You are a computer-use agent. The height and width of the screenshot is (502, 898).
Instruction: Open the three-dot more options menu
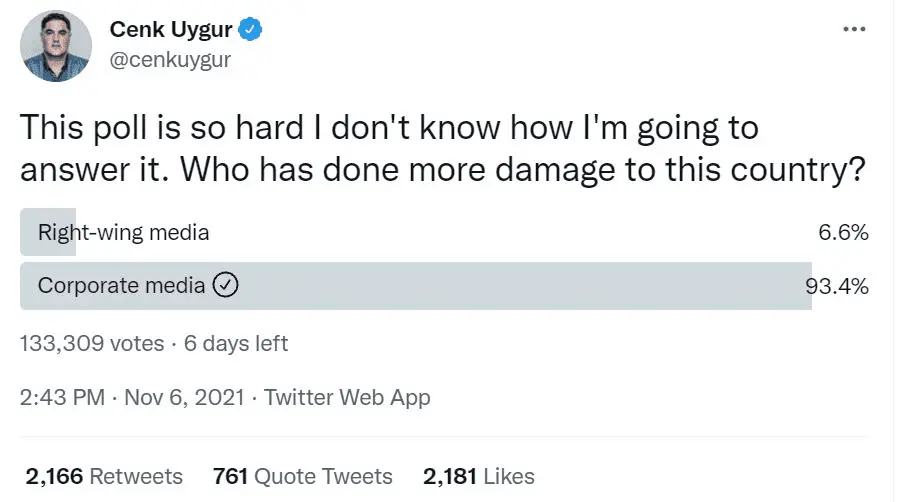[854, 29]
